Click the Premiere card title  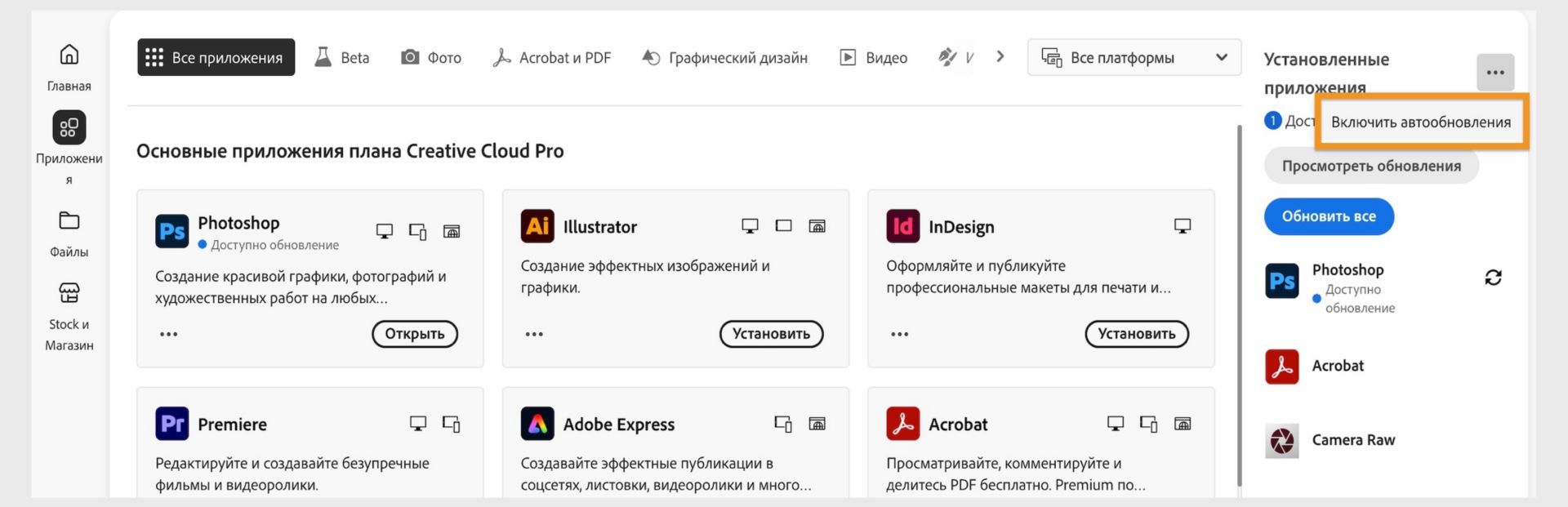[x=232, y=425]
